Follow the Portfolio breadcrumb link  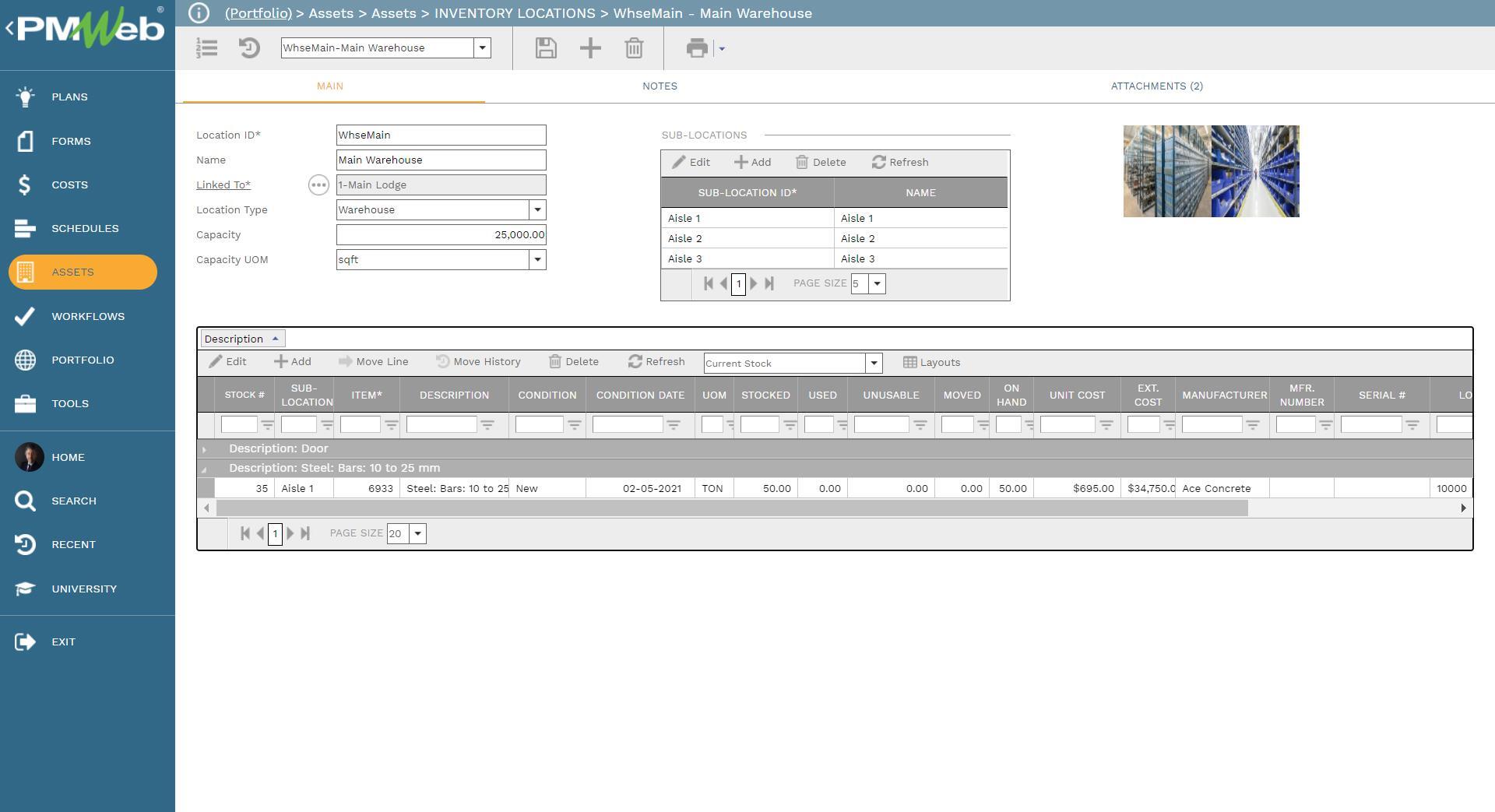tap(259, 13)
